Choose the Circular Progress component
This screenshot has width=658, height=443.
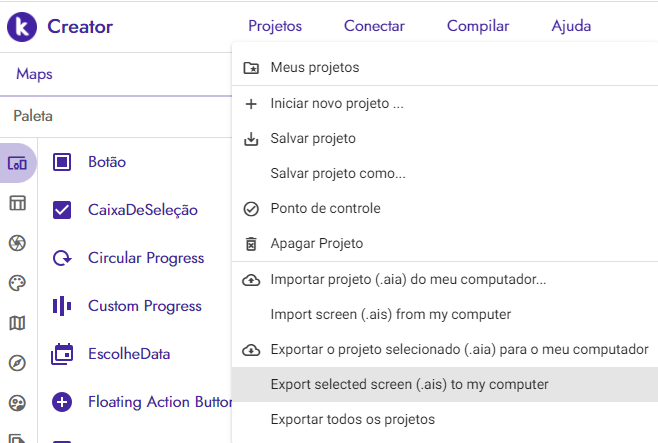click(x=145, y=258)
